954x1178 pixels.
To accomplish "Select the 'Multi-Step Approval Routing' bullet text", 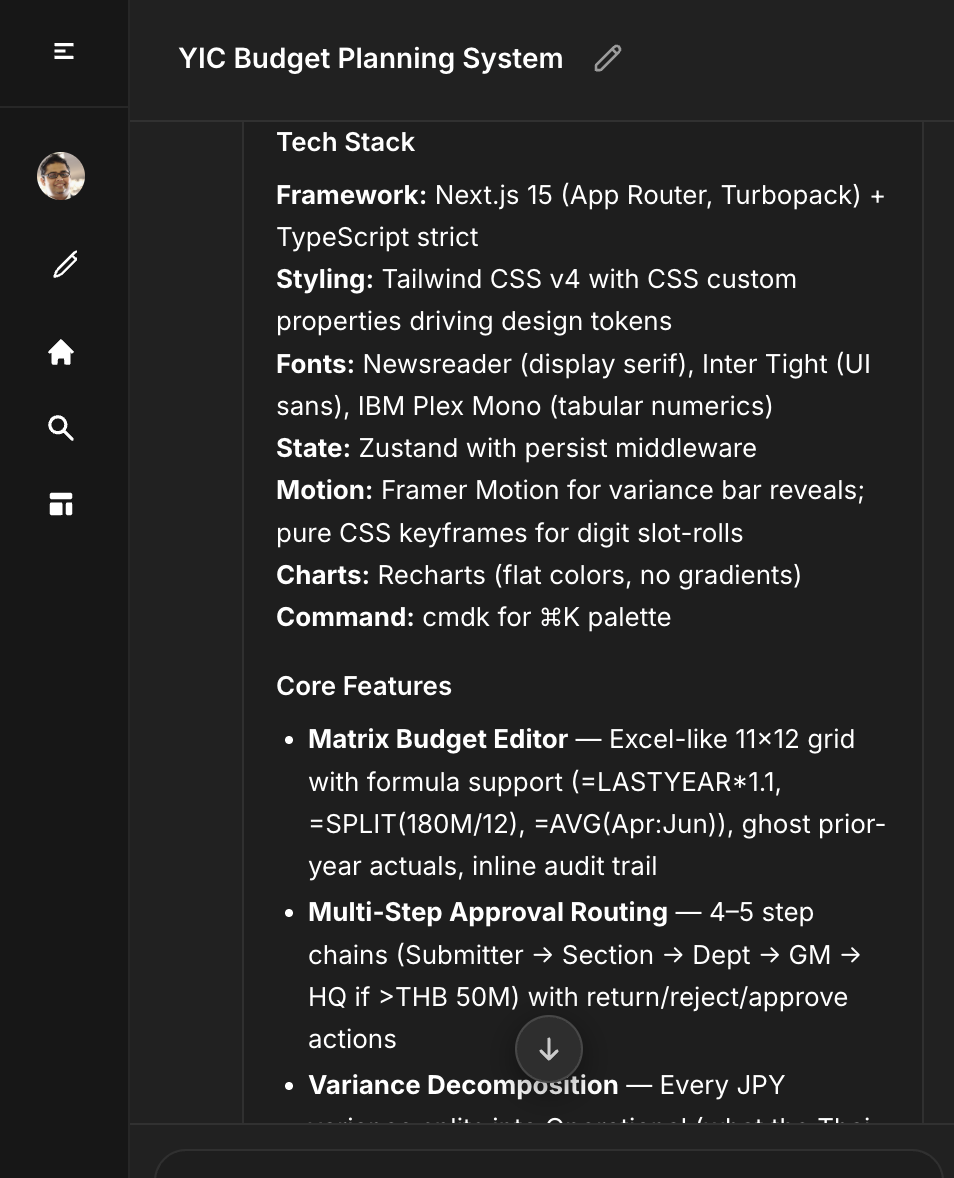I will (487, 911).
